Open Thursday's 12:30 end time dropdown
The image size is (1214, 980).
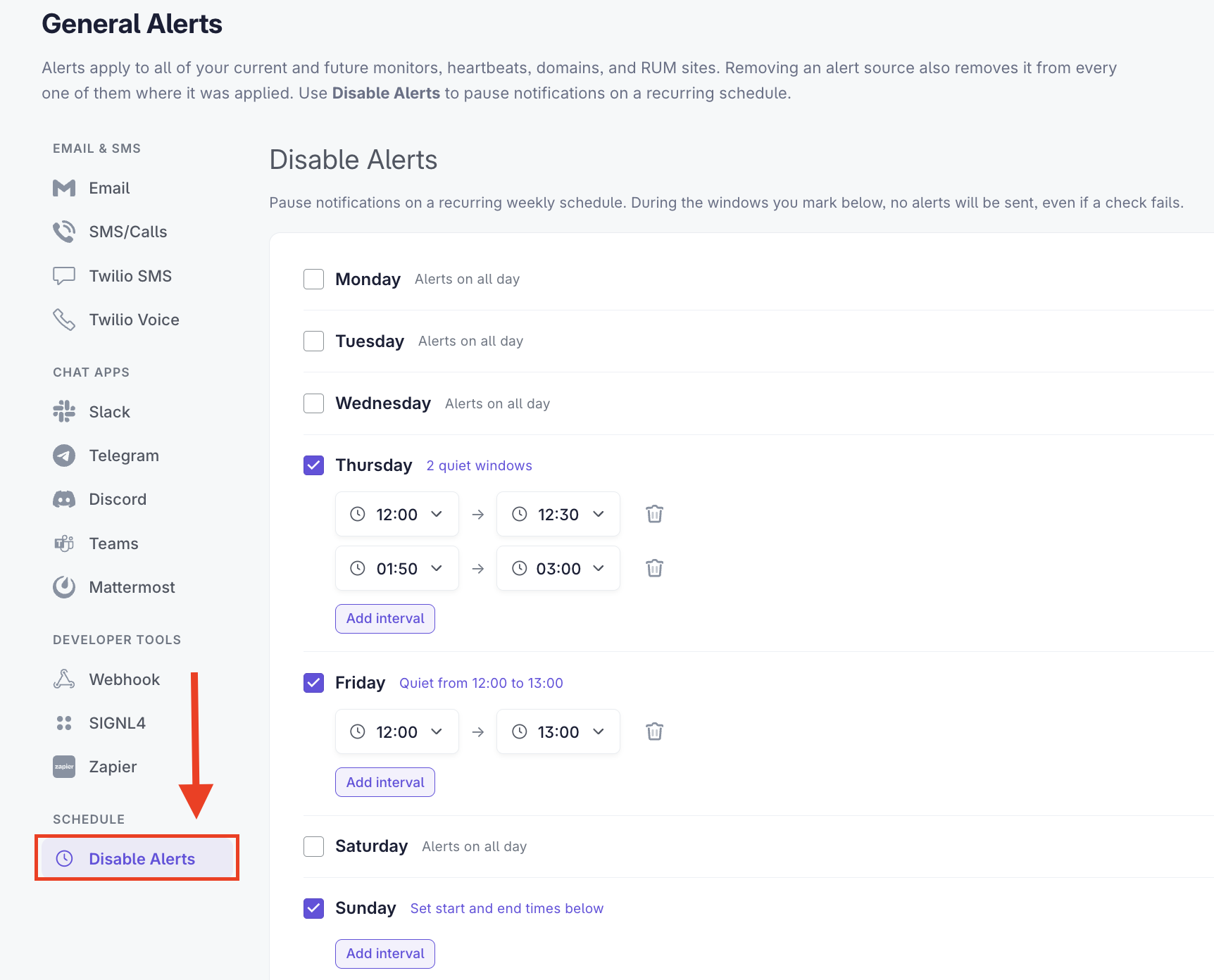(558, 514)
